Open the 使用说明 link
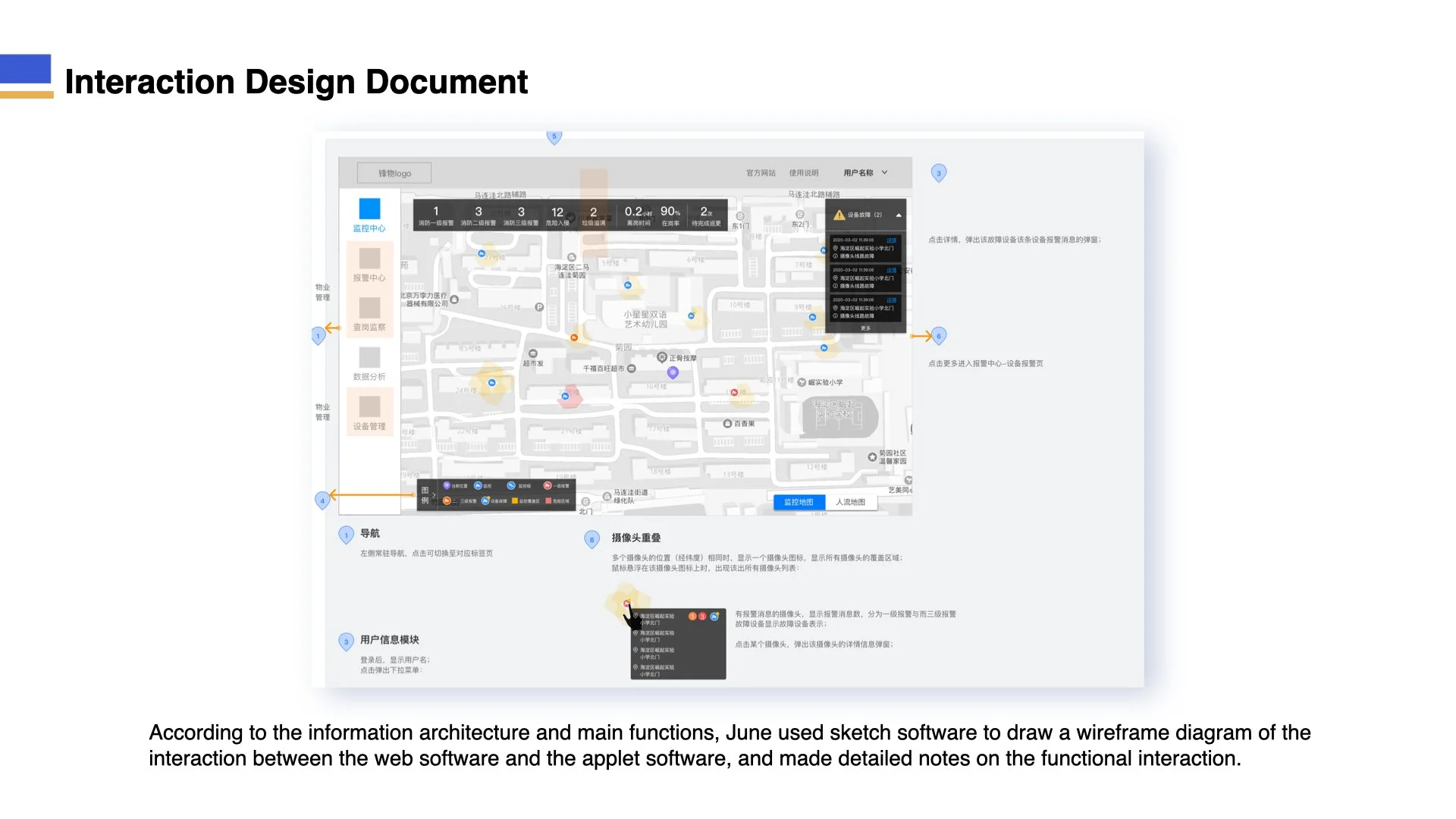 (804, 173)
